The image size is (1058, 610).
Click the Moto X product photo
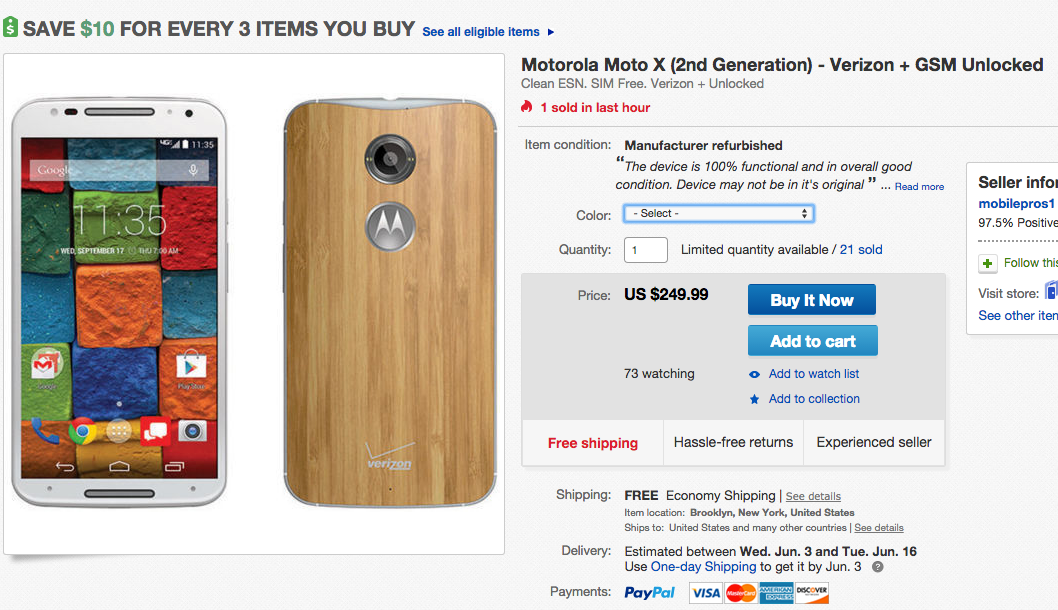coord(254,304)
